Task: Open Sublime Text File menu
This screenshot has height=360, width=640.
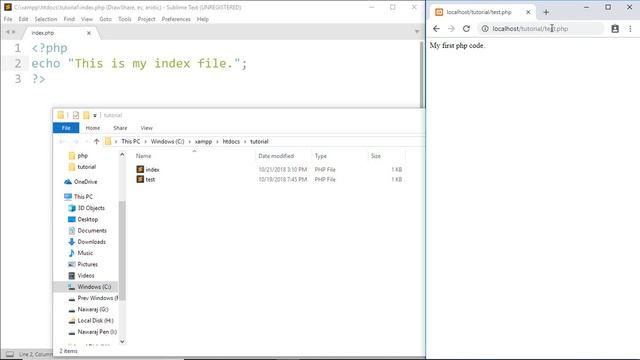Action: (x=8, y=19)
